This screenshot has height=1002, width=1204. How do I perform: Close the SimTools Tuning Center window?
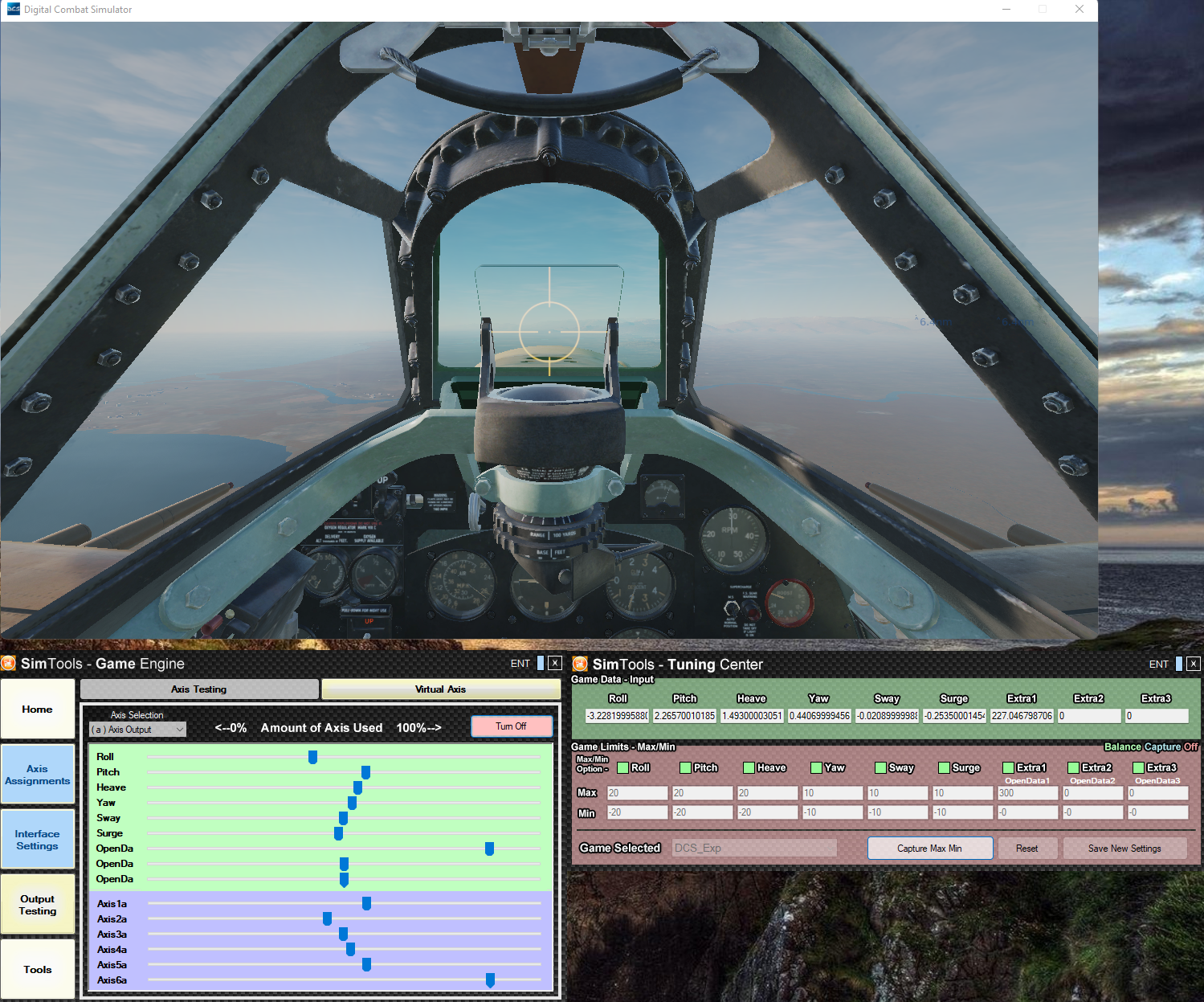pos(1194,664)
